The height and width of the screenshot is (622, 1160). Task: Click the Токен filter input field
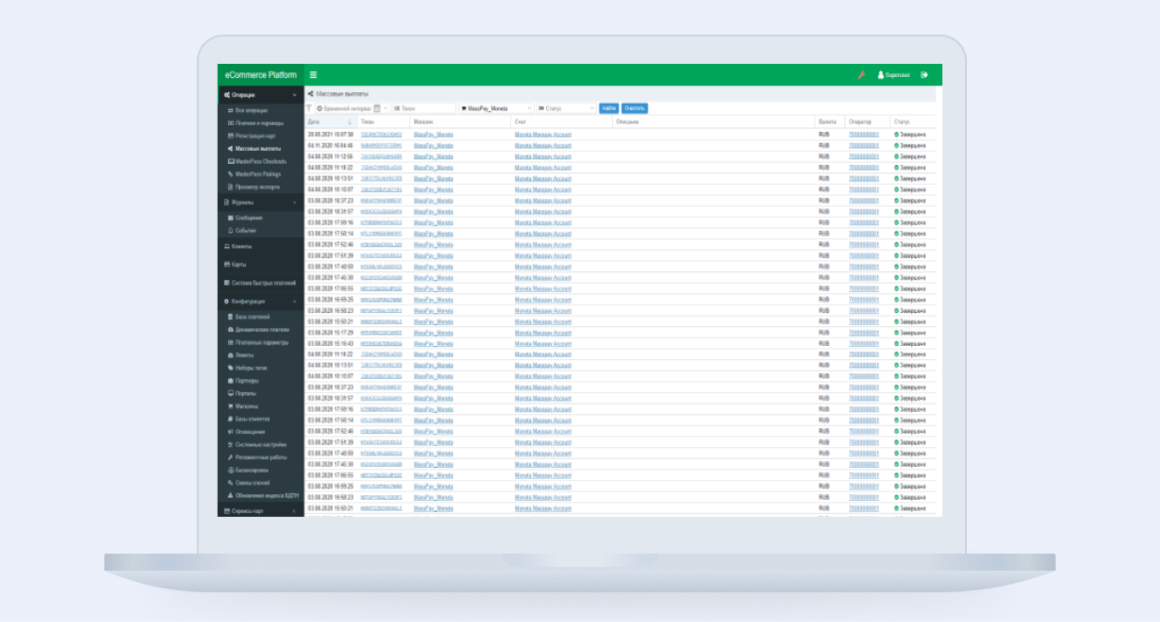tap(423, 108)
